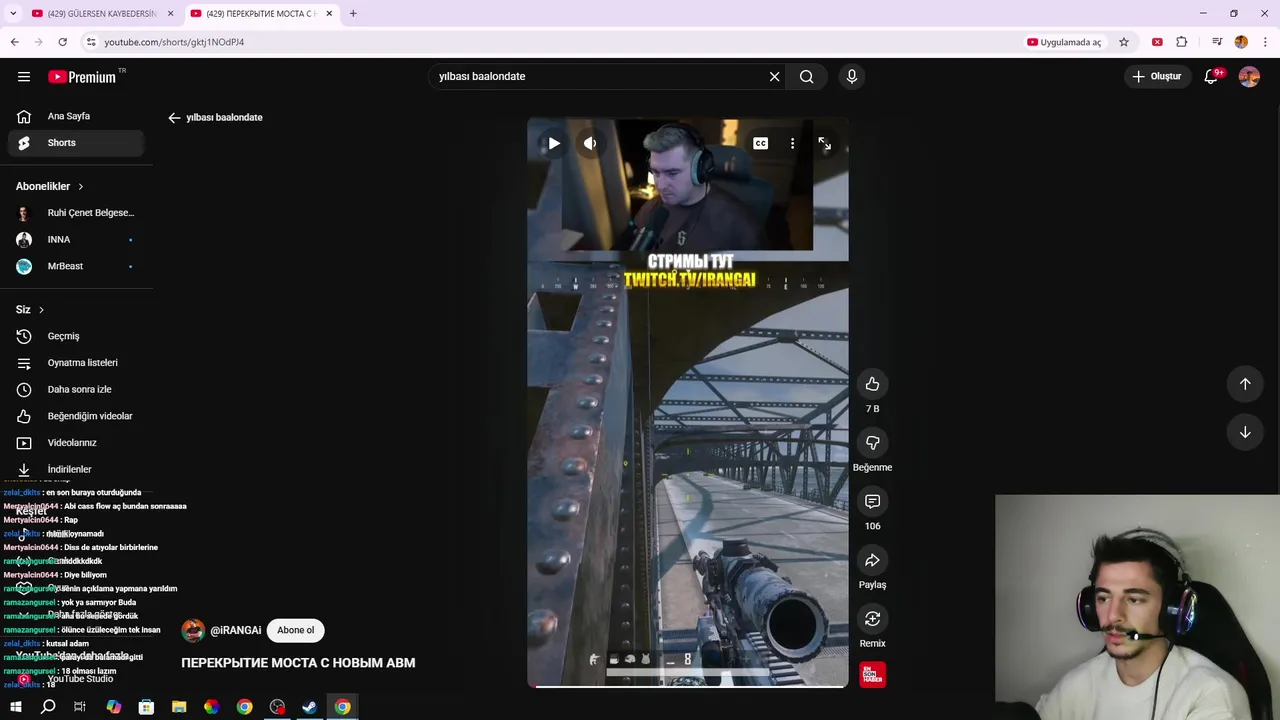Open Ana Sayfa in the sidebar
This screenshot has width=1280, height=720.
click(76, 116)
